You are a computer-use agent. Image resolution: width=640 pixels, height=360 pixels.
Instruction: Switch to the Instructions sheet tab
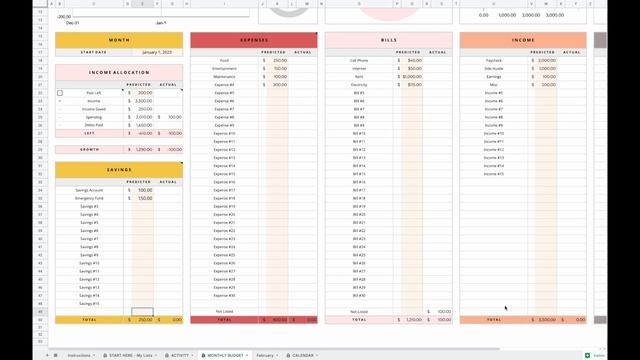pos(79,356)
